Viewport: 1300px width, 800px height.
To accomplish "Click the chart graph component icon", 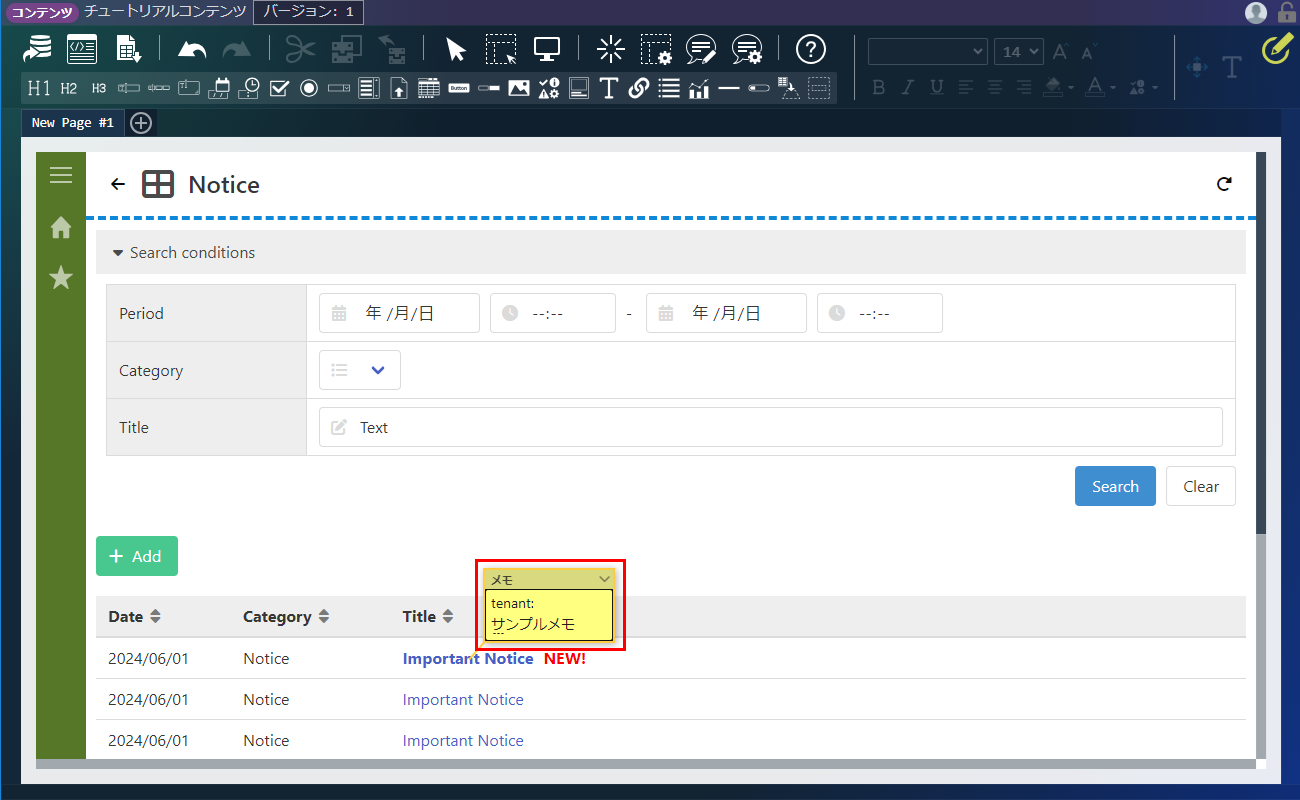I will coord(699,88).
